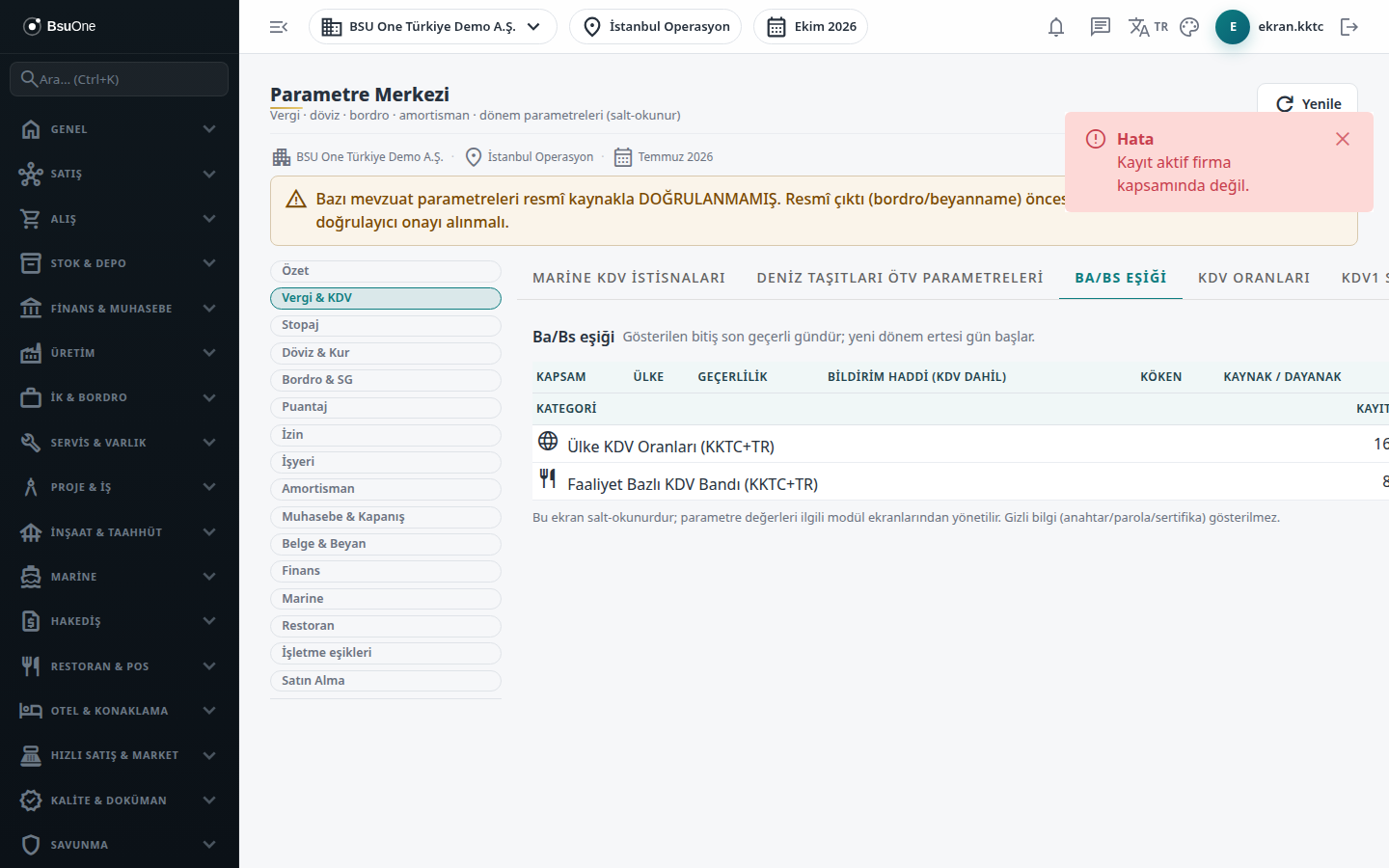
Task: Click the Hakediş document icon
Action: 31,621
